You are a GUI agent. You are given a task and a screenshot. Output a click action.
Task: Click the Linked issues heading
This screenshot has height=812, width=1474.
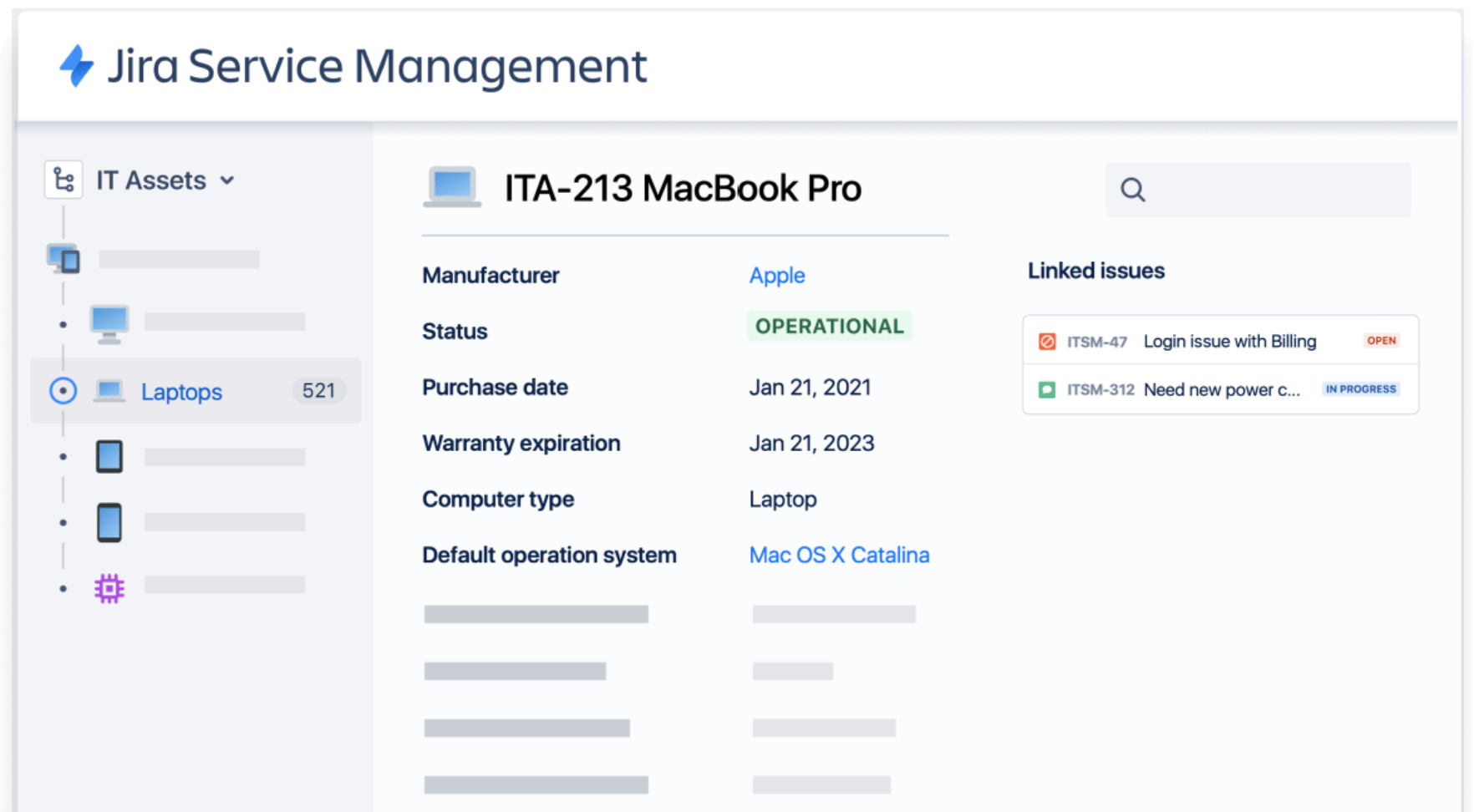pyautogui.click(x=1095, y=271)
